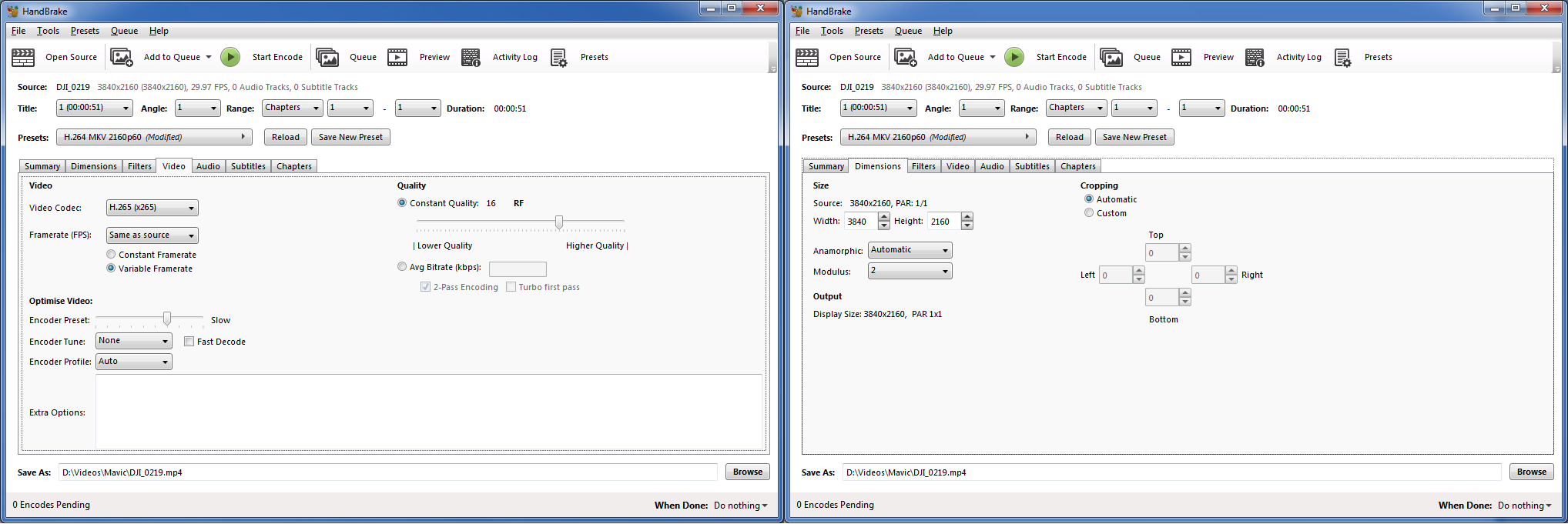Open Queue icon in left window toolbar

click(327, 57)
